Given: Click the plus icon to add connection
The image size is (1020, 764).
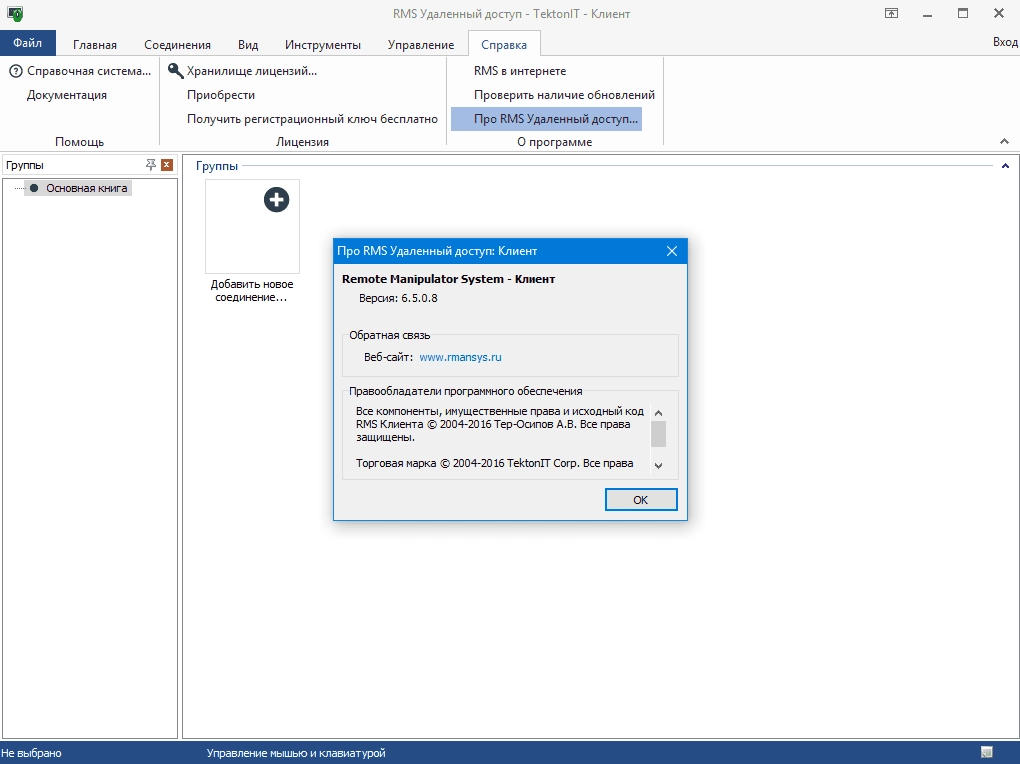Looking at the screenshot, I should (x=276, y=200).
